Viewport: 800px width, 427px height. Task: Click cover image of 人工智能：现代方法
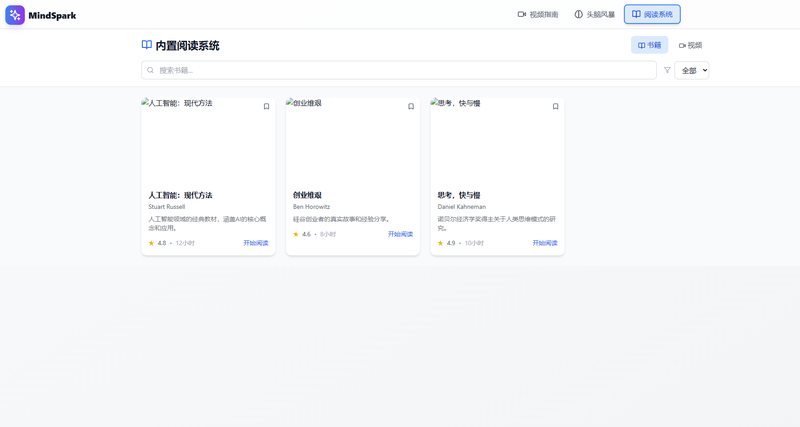[x=208, y=141]
